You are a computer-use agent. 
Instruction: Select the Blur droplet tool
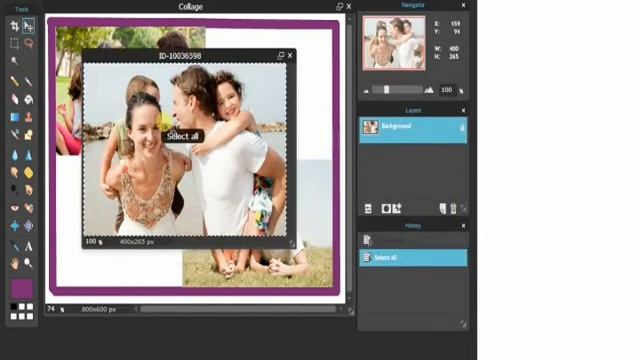15,155
